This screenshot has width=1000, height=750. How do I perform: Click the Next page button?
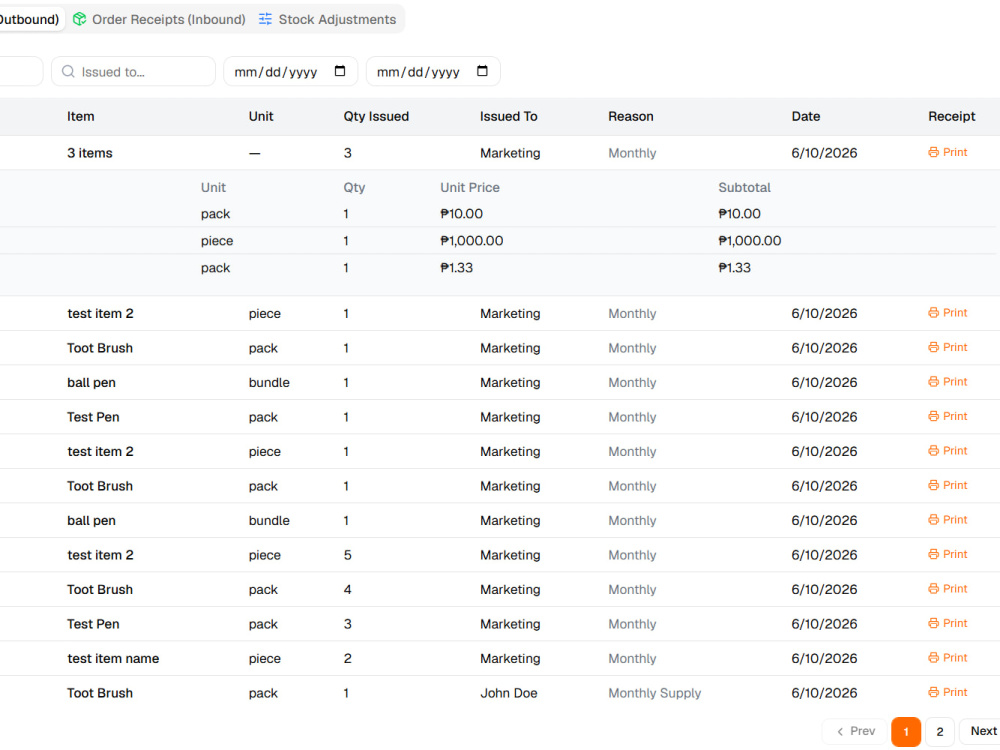click(x=982, y=732)
